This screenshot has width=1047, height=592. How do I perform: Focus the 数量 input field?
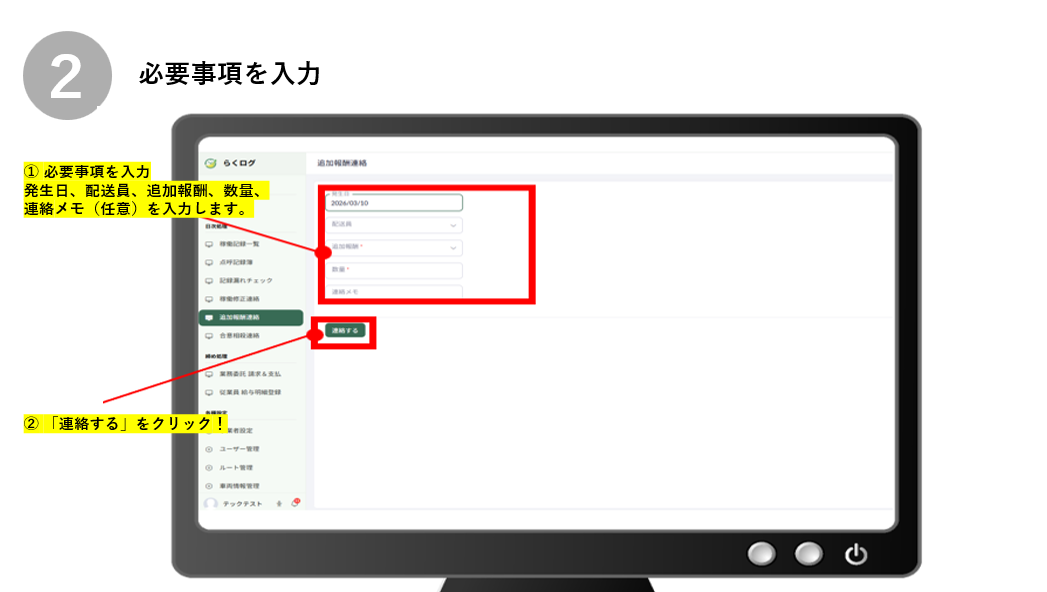point(394,270)
